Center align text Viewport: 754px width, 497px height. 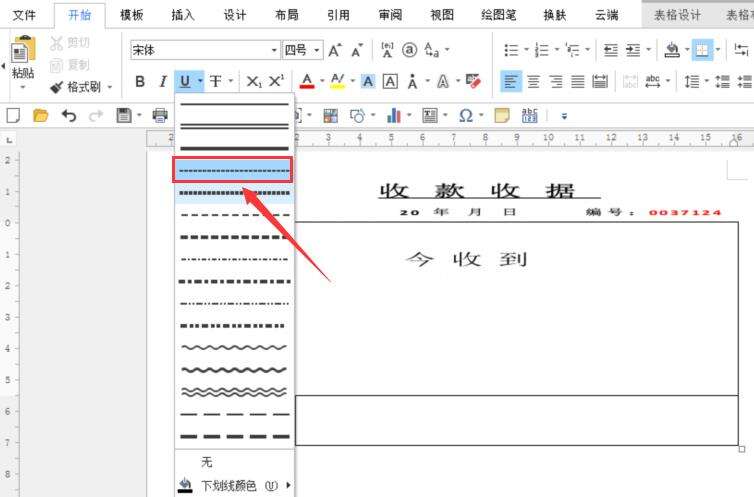(x=533, y=82)
